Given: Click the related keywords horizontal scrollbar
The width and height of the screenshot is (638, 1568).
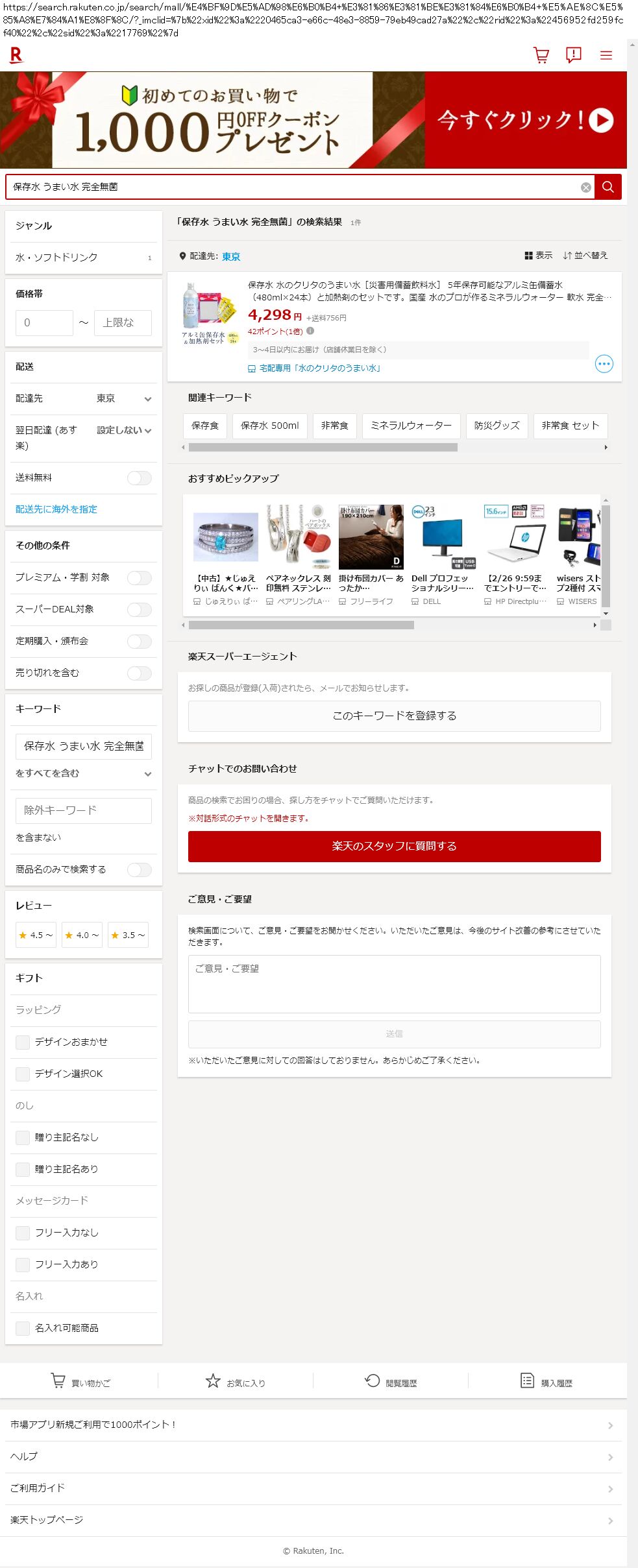Looking at the screenshot, I should click(323, 447).
